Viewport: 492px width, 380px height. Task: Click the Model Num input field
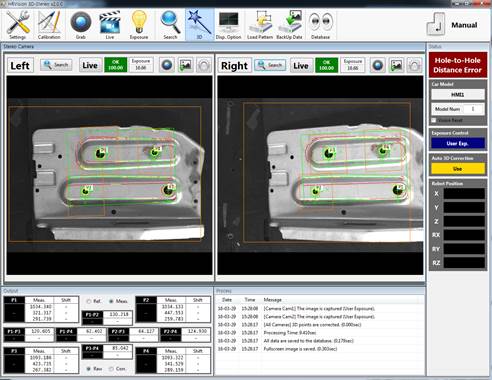473,109
